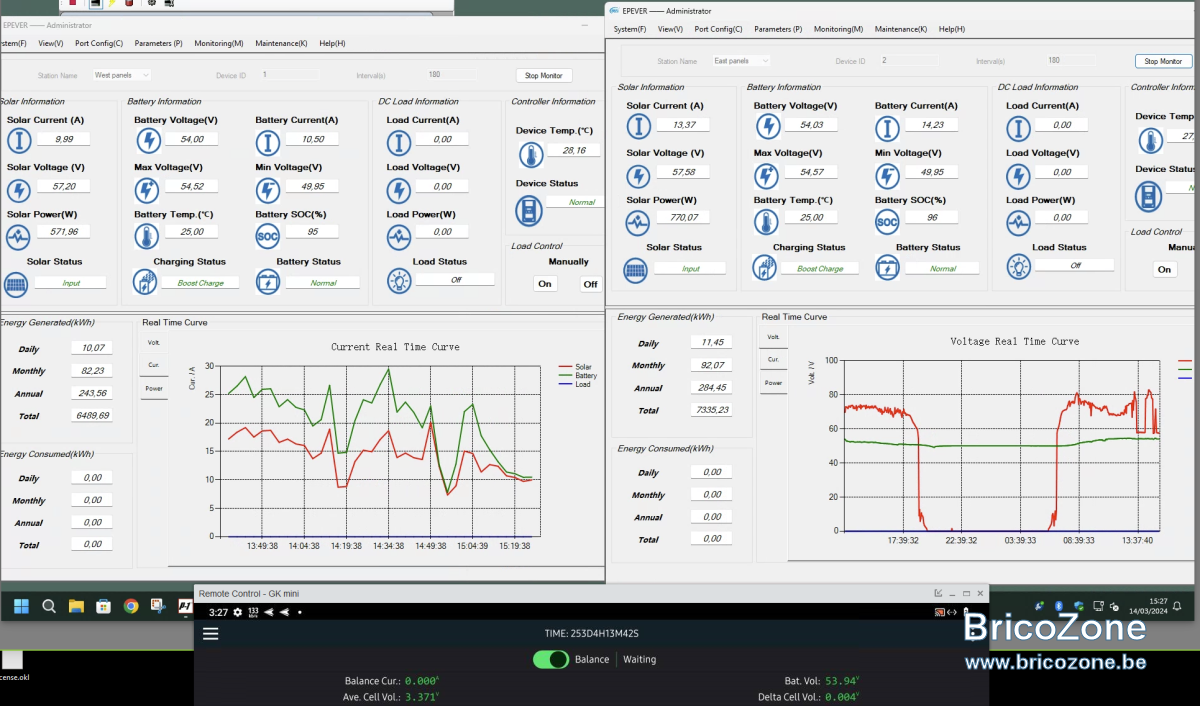The height and width of the screenshot is (706, 1200).
Task: Switch to Power curve tab in West panels window
Action: tap(154, 388)
